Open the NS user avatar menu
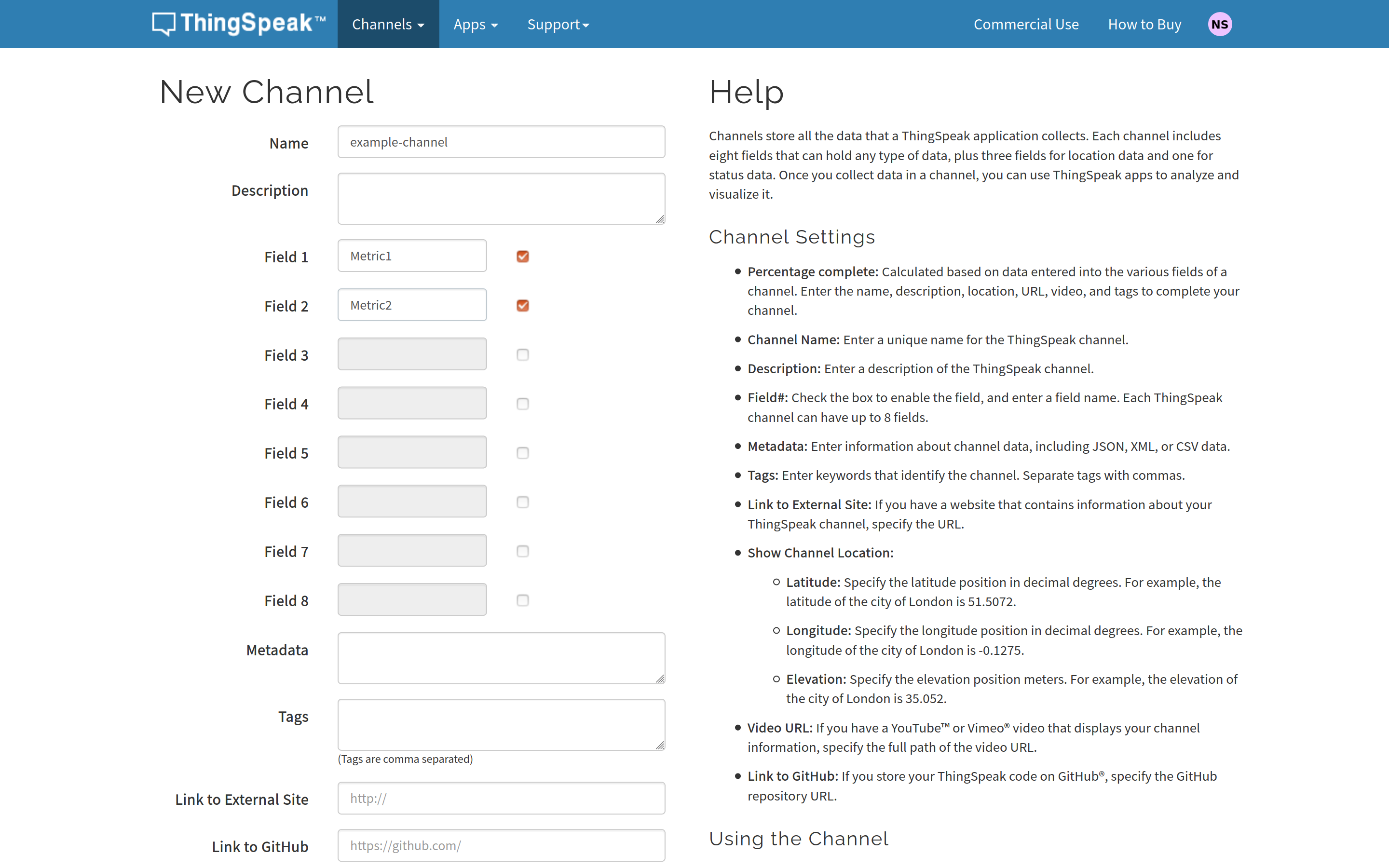Screen dimensions: 1389x868 pos(1219,24)
